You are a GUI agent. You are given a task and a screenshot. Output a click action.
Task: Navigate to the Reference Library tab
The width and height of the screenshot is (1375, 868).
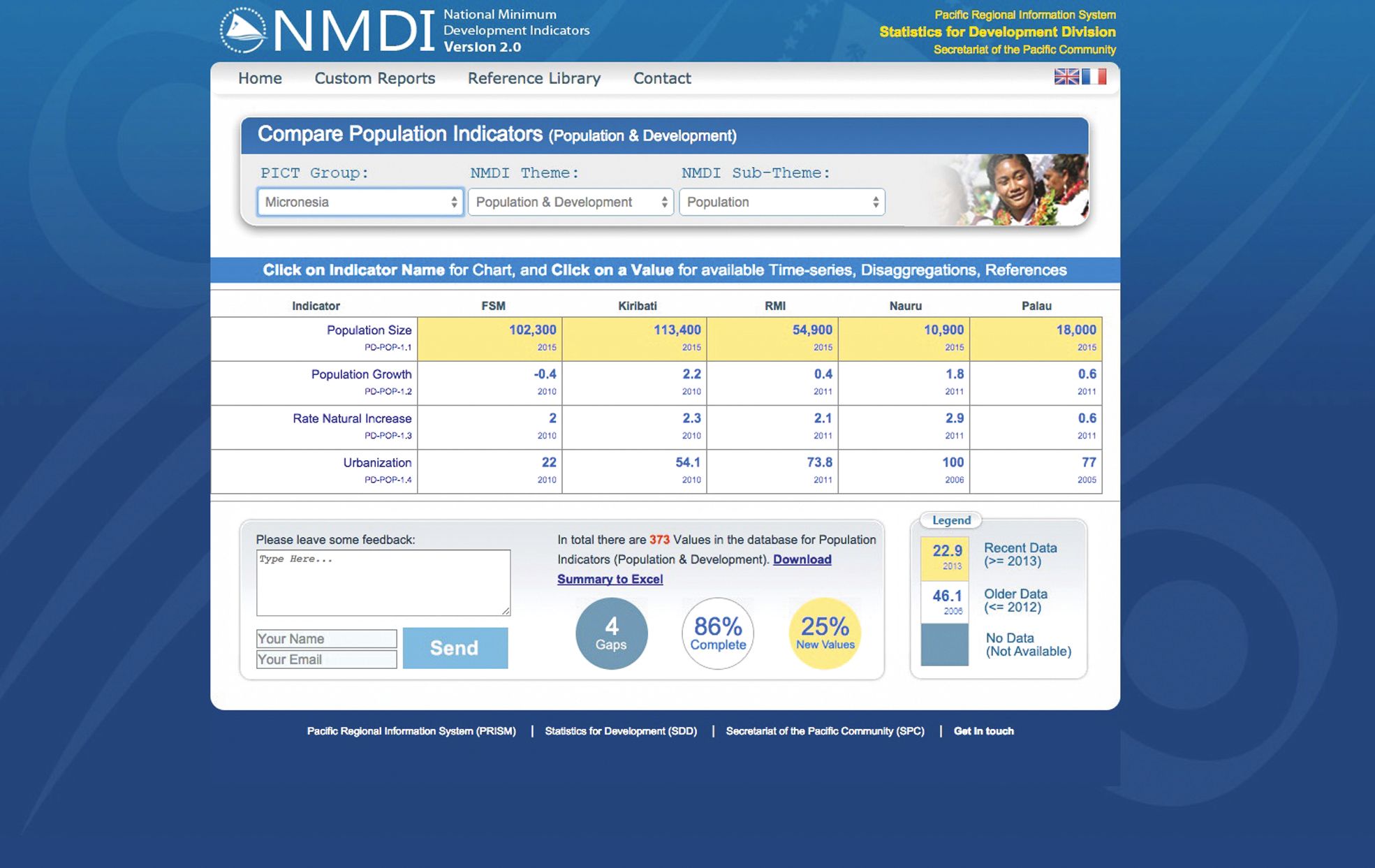(x=533, y=77)
